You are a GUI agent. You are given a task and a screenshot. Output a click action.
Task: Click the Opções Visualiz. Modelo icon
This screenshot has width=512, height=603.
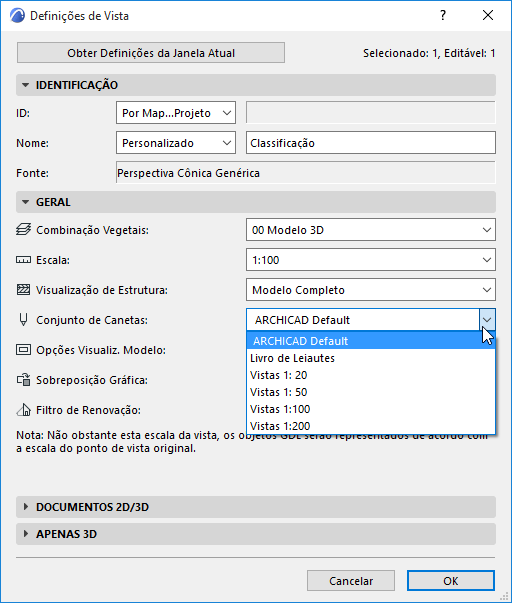pyautogui.click(x=23, y=350)
